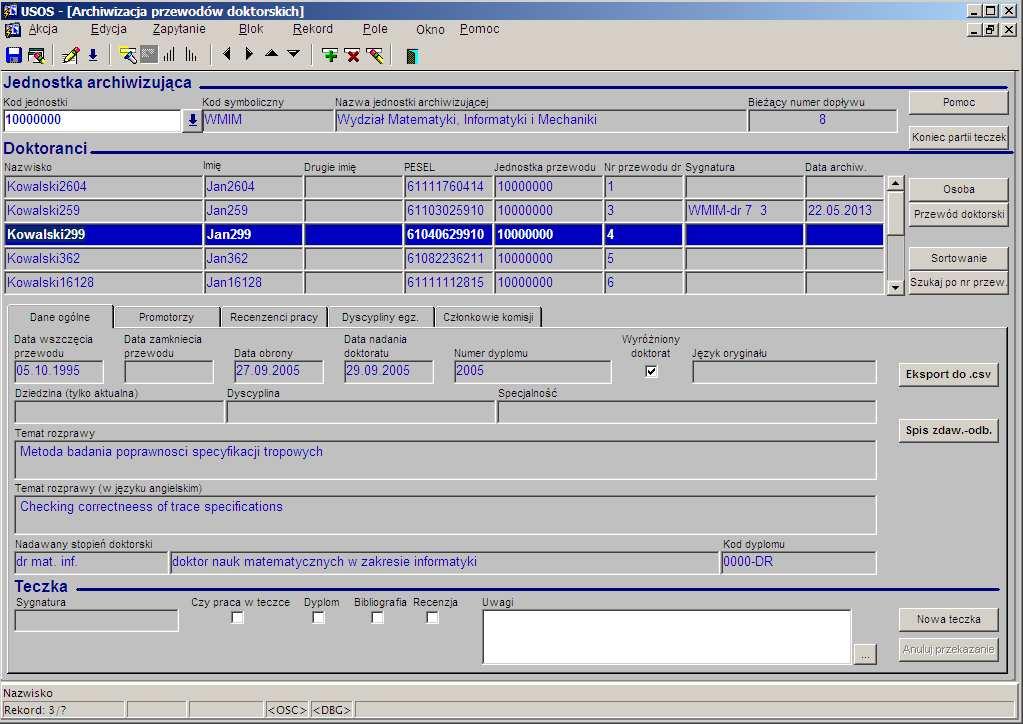Click the USOS application icon in title bar
The height and width of the screenshot is (724, 1023).
pyautogui.click(x=10, y=11)
